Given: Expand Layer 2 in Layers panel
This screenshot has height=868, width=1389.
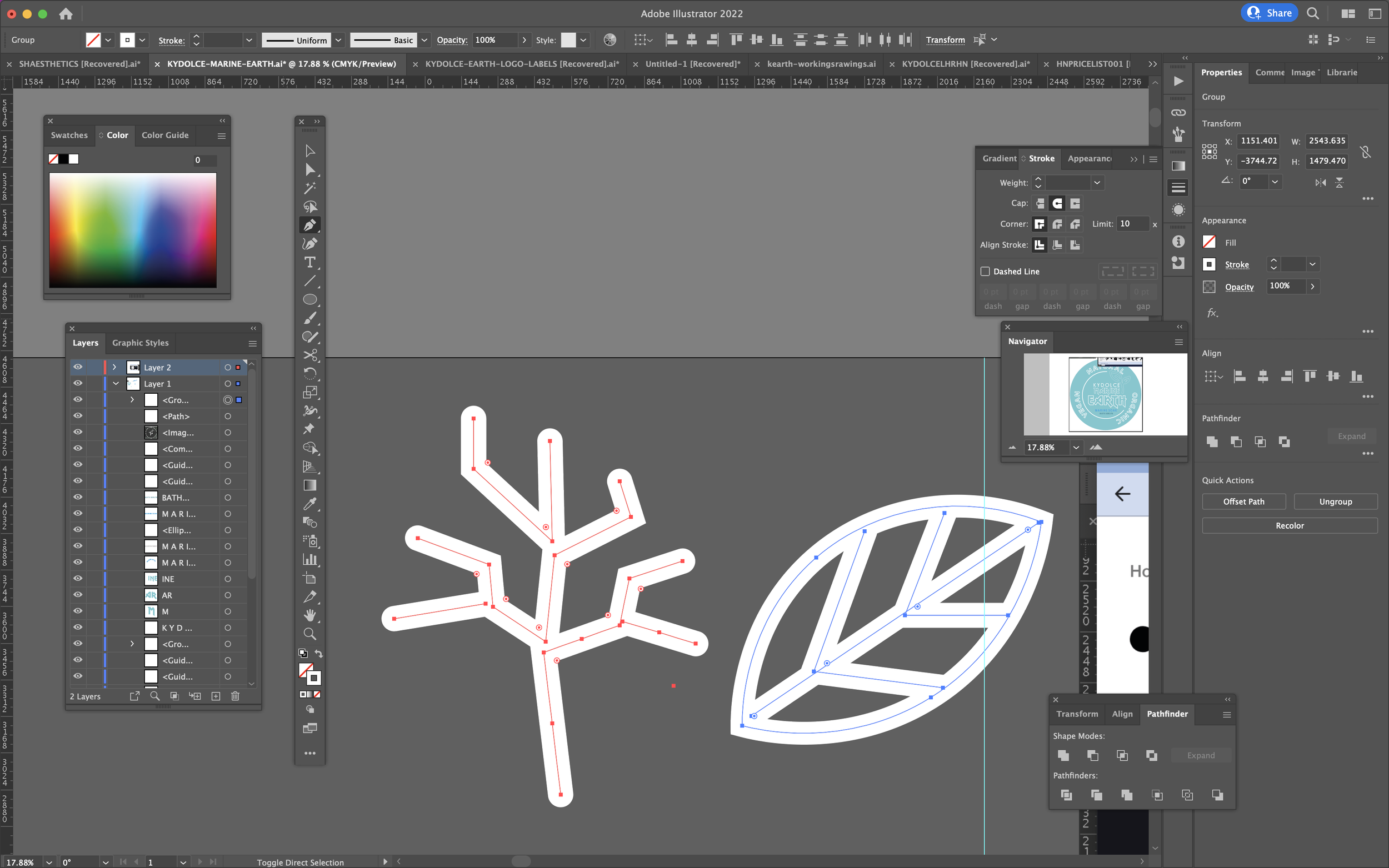Looking at the screenshot, I should click(x=115, y=367).
